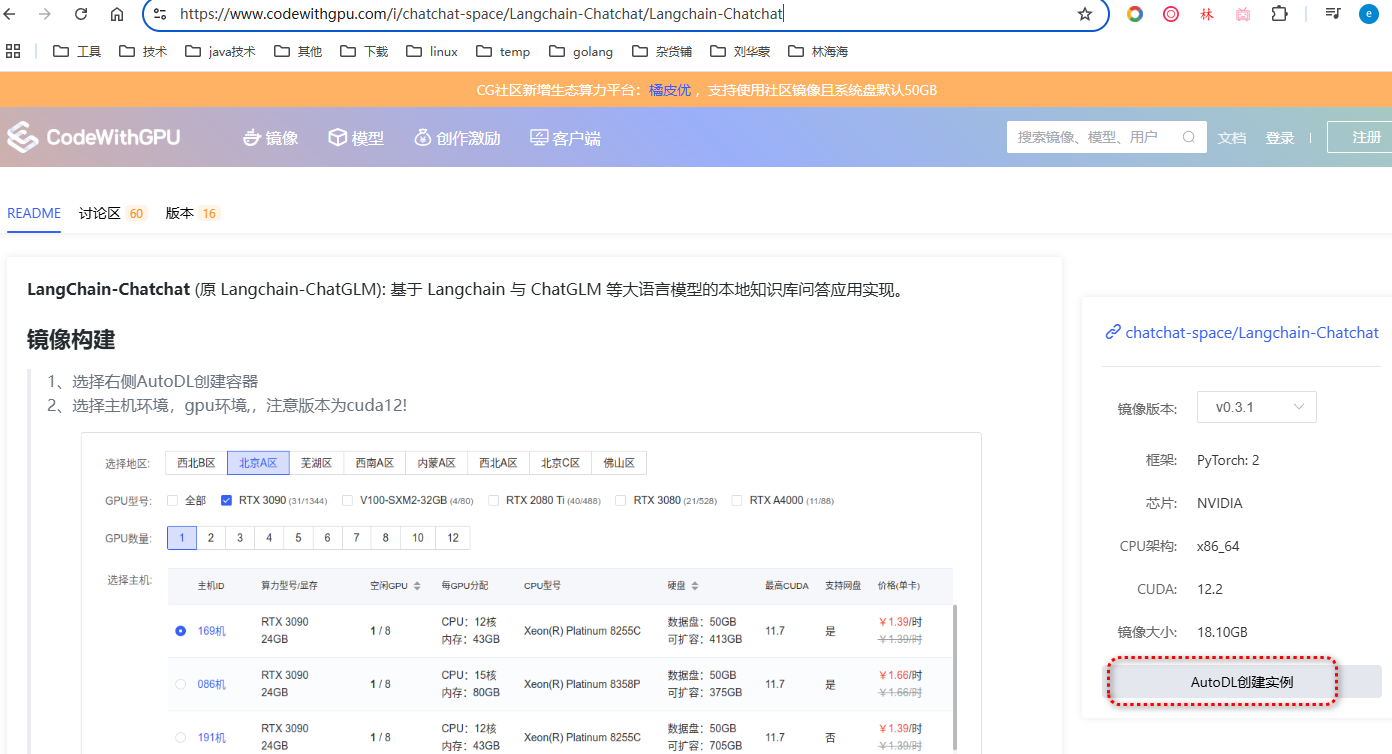Open the host selection screenshot in README
Image resolution: width=1392 pixels, height=754 pixels.
pos(530,593)
